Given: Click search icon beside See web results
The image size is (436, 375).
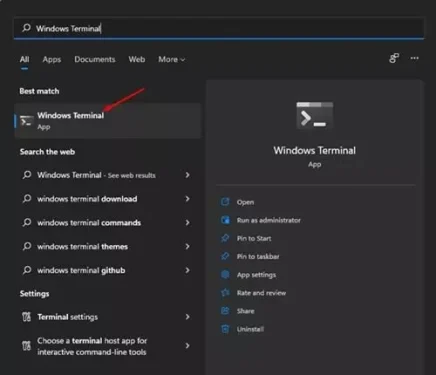Looking at the screenshot, I should pos(27,175).
